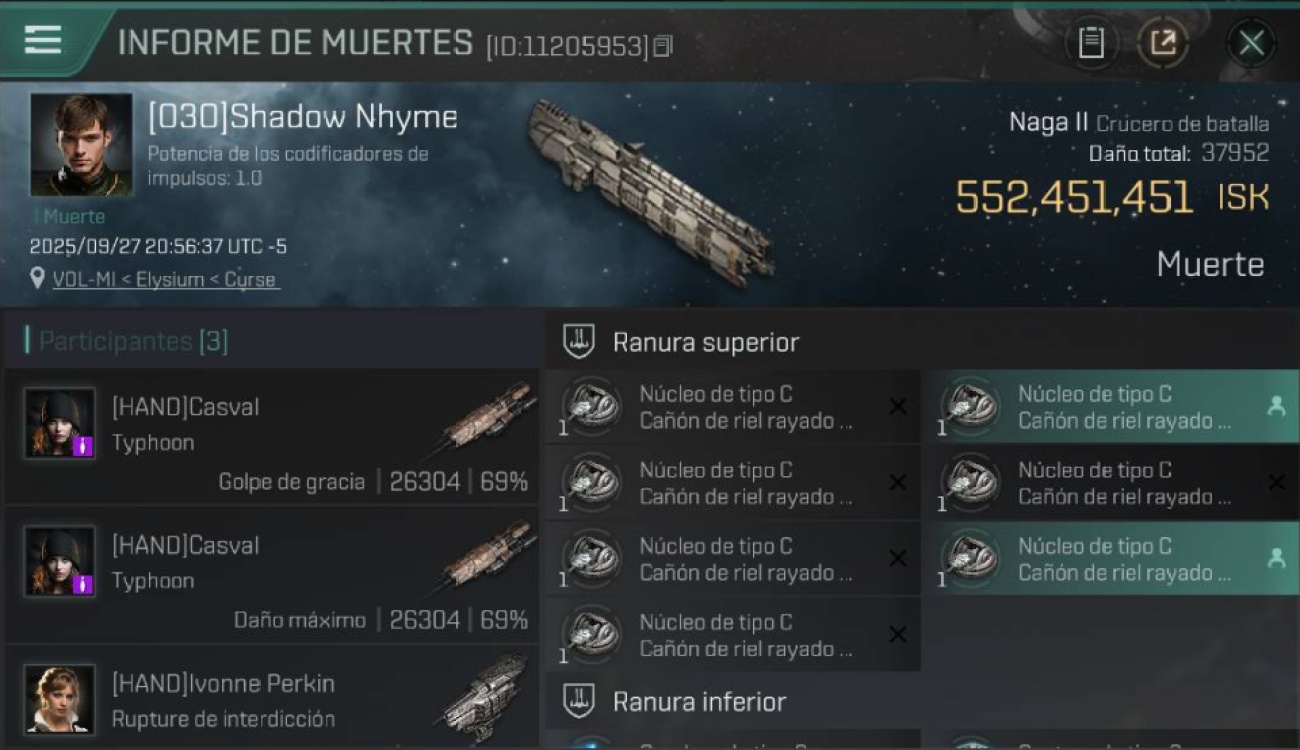Open the clipboard icon in header
This screenshot has height=750, width=1300.
[1091, 43]
